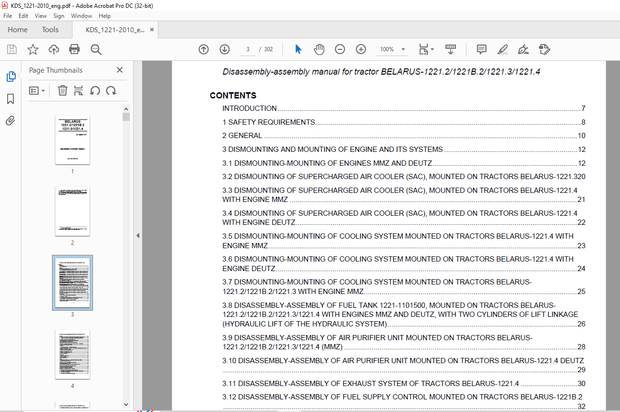This screenshot has width=620, height=412.
Task: Open the fit page scrolling options
Action: point(426,49)
